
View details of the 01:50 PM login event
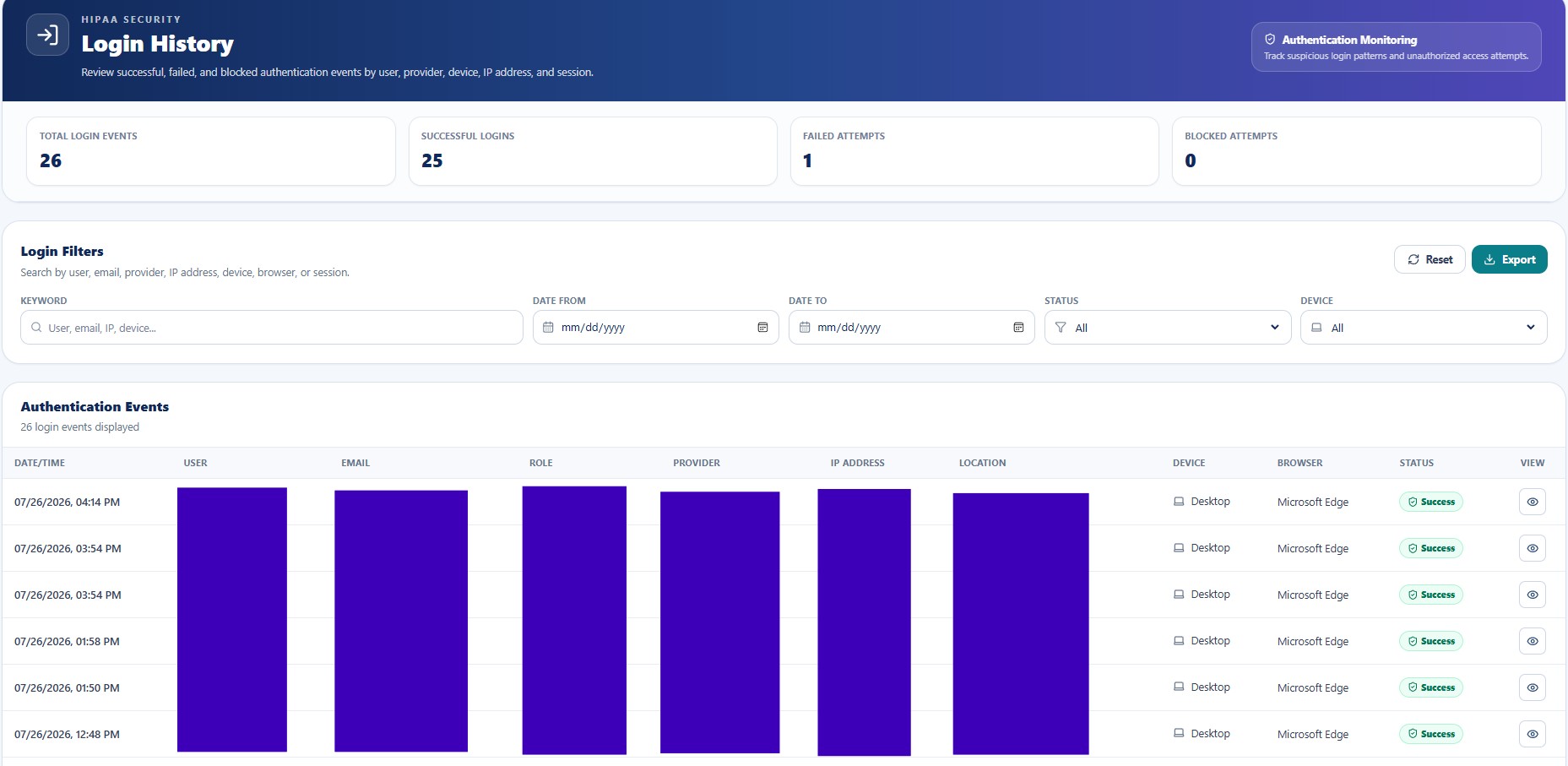[1533, 687]
